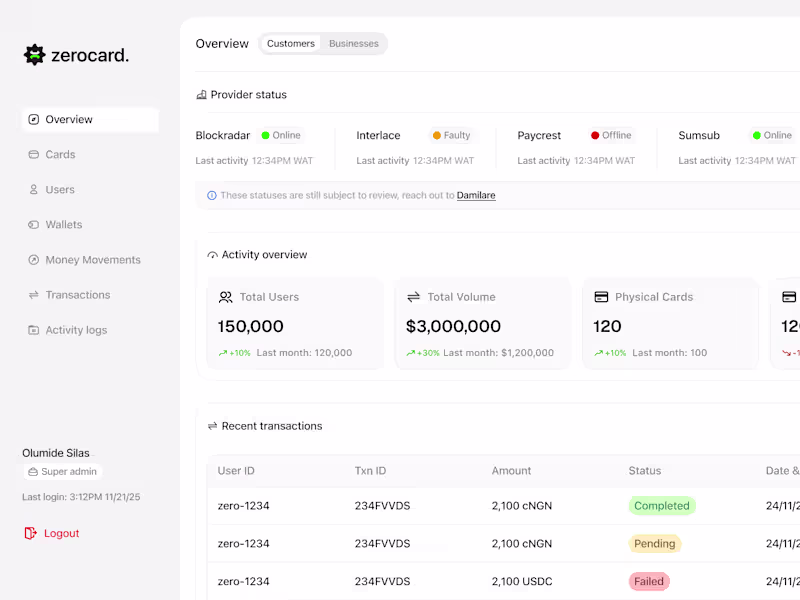
Task: Click the Completed status pill
Action: point(662,506)
